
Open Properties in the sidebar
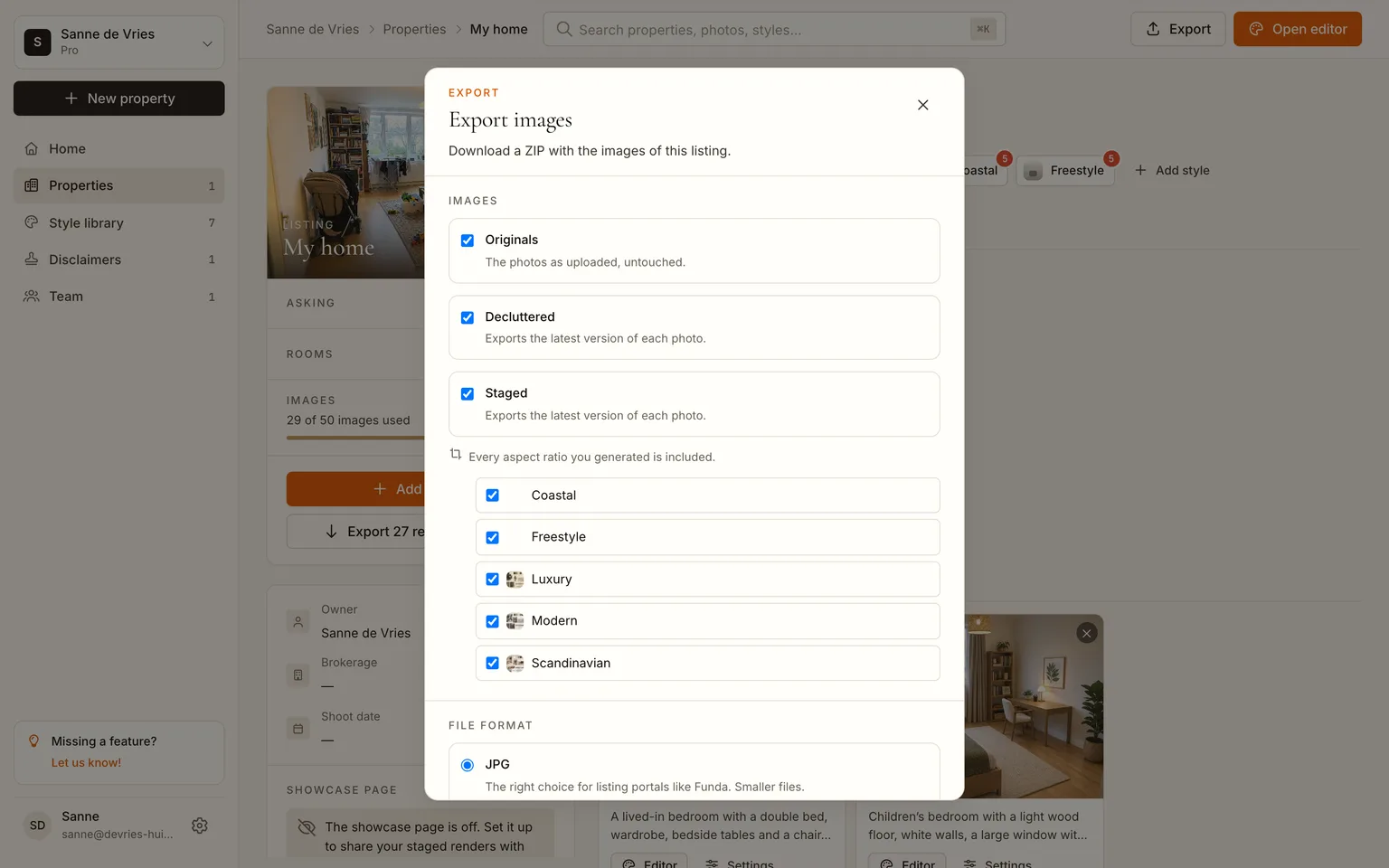coord(119,185)
